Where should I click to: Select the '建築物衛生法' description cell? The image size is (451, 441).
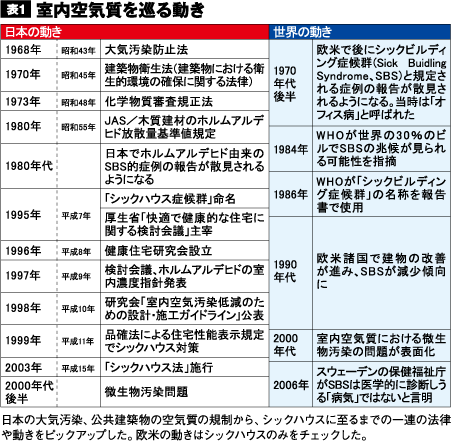coord(185,75)
